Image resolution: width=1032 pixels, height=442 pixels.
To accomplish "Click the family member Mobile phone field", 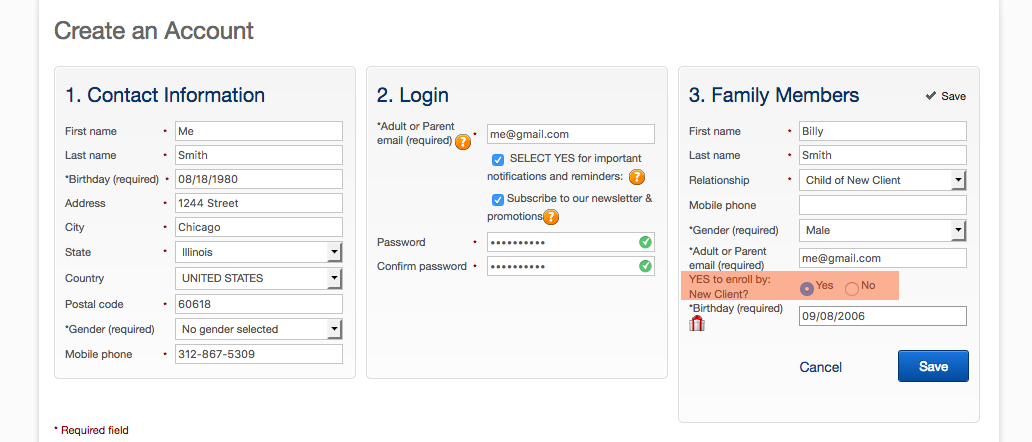I will [883, 205].
